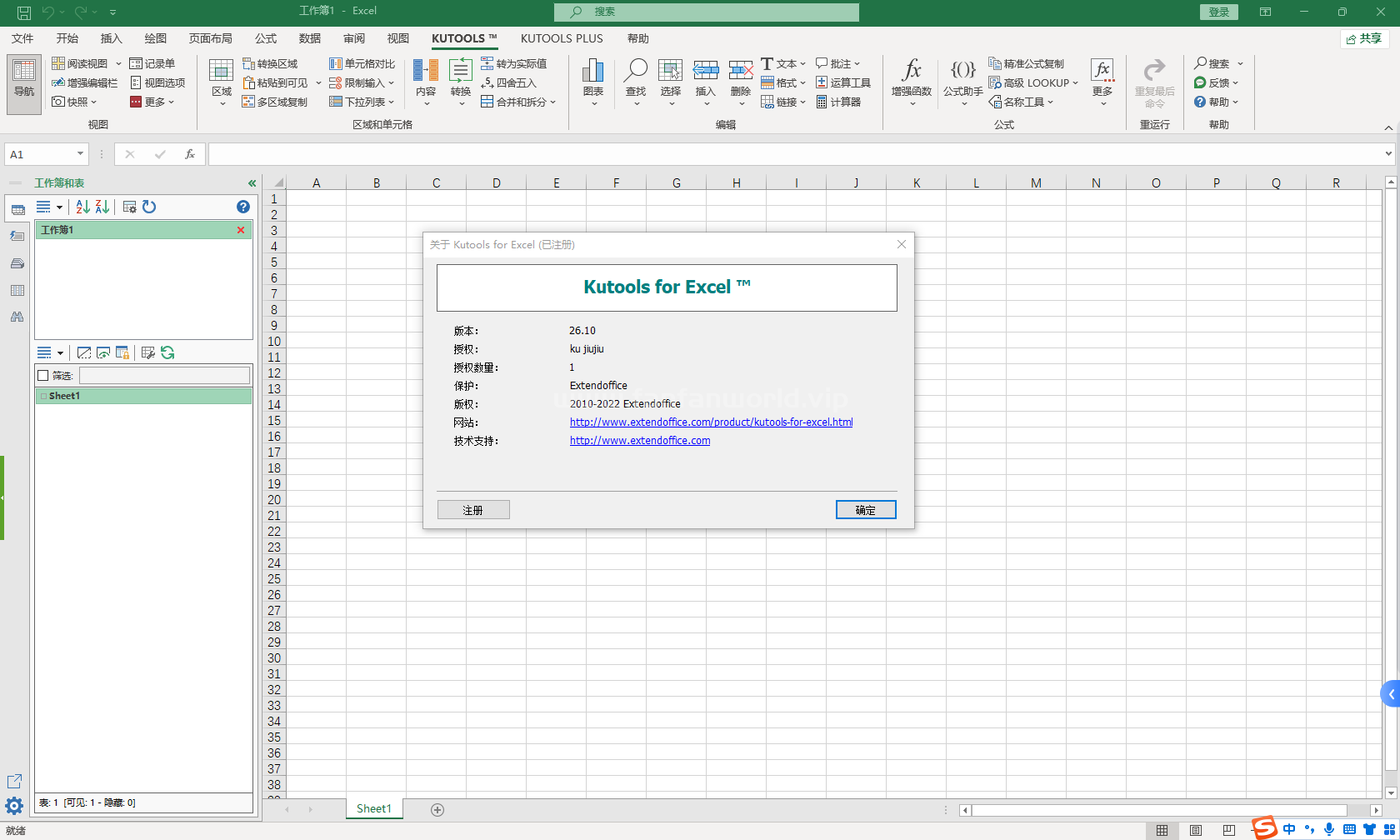The width and height of the screenshot is (1400, 840).
Task: Open the kutools-for-excel.html website link
Action: [711, 422]
